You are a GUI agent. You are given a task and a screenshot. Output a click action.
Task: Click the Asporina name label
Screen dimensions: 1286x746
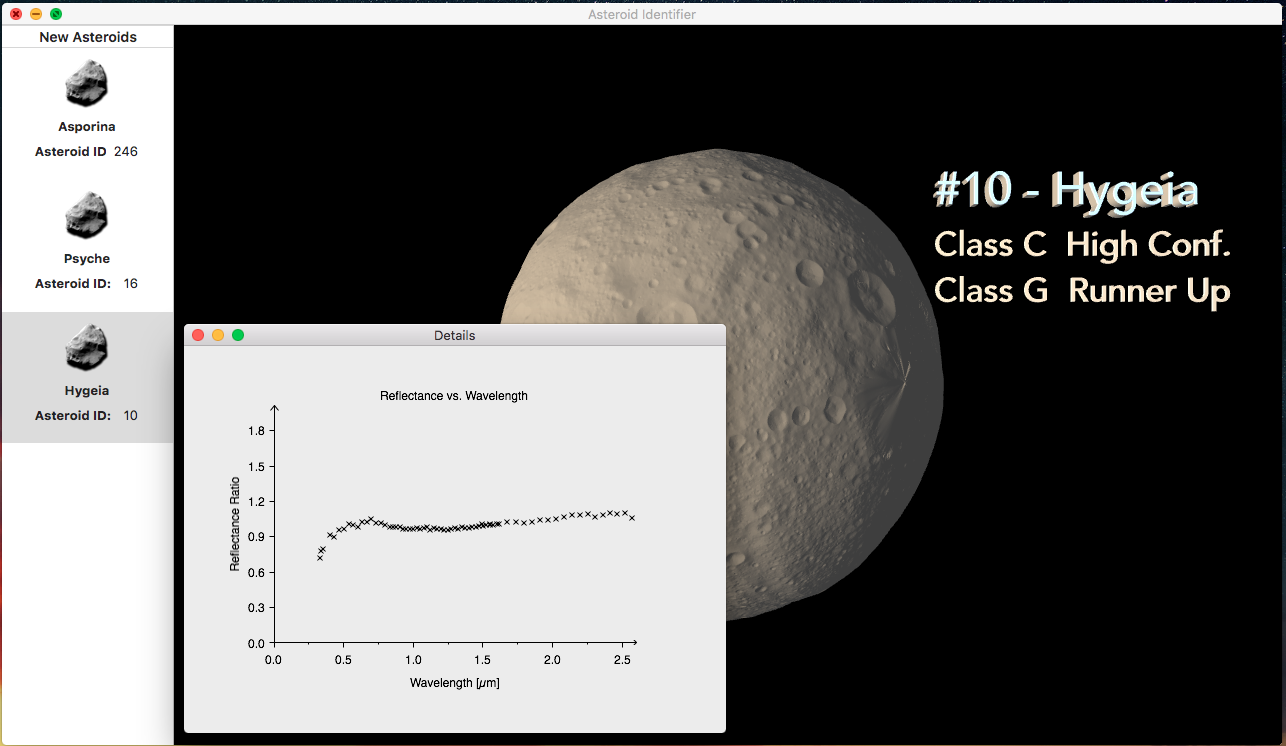(x=87, y=127)
